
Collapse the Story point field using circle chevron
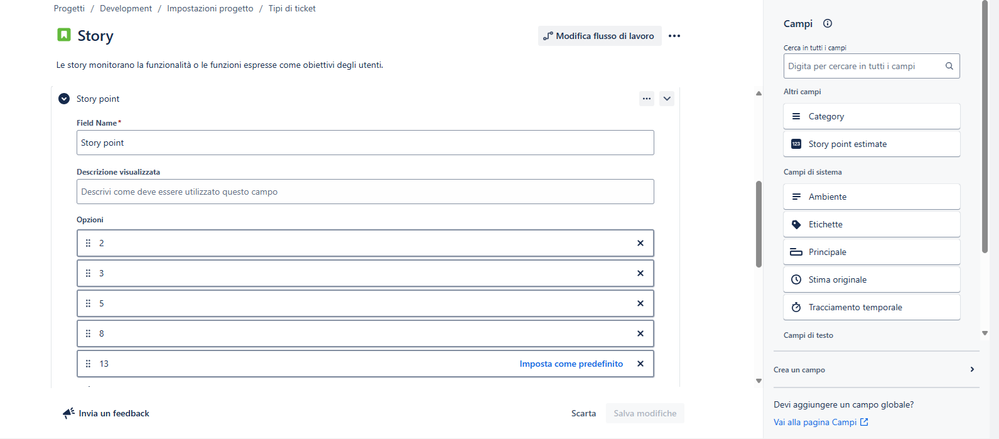(64, 99)
